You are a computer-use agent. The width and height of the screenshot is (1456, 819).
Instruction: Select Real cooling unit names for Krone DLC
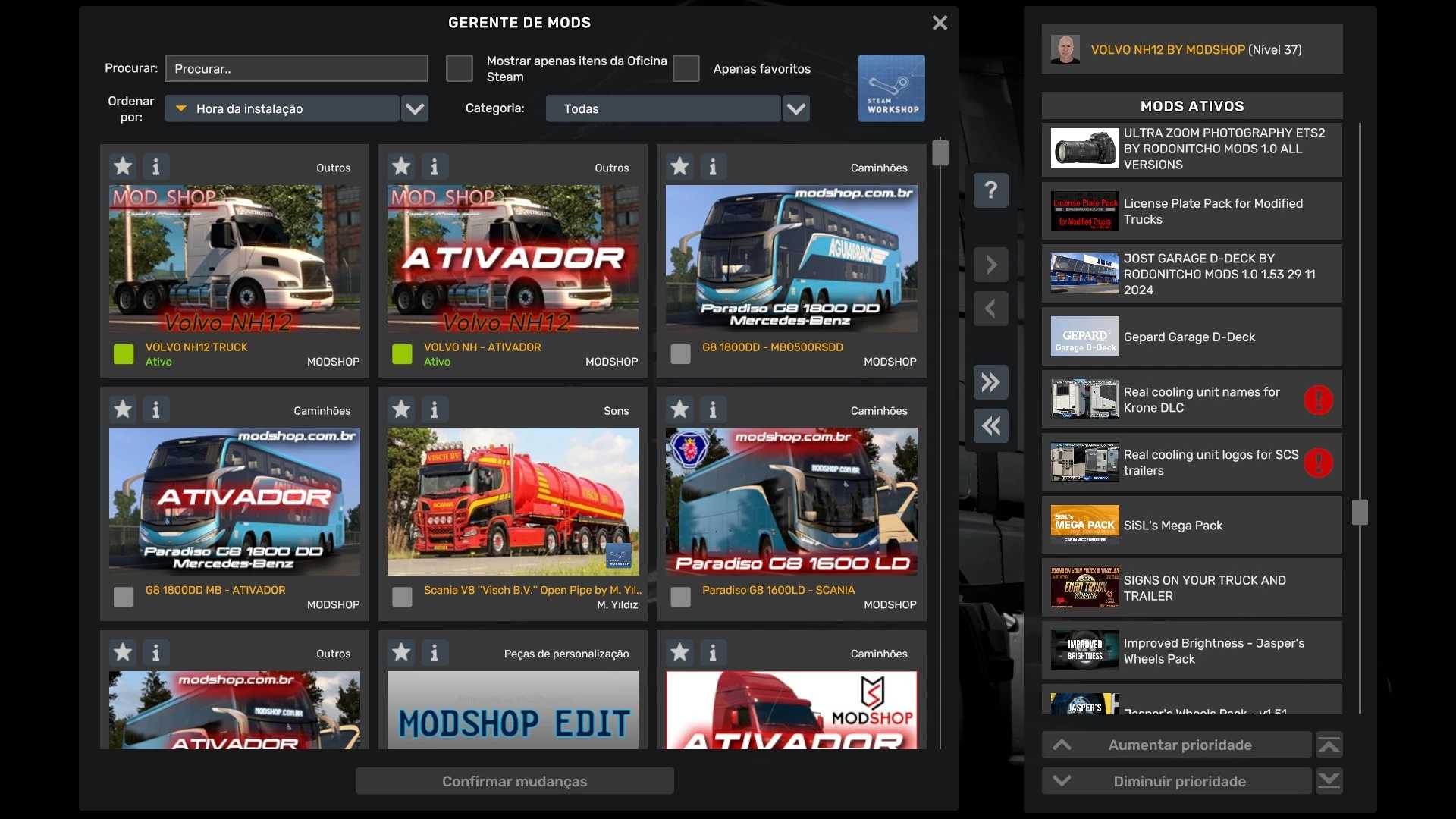click(x=1191, y=400)
